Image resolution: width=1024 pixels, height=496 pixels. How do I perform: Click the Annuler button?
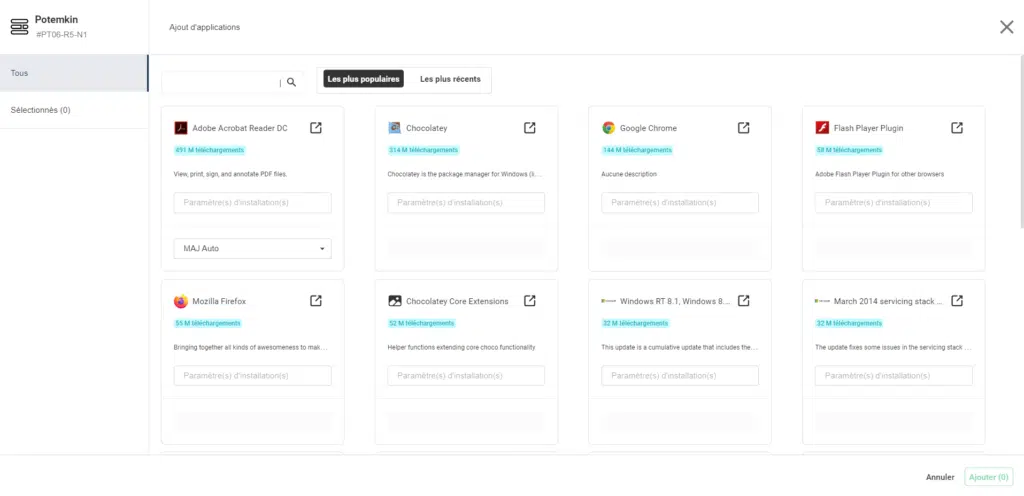(940, 477)
